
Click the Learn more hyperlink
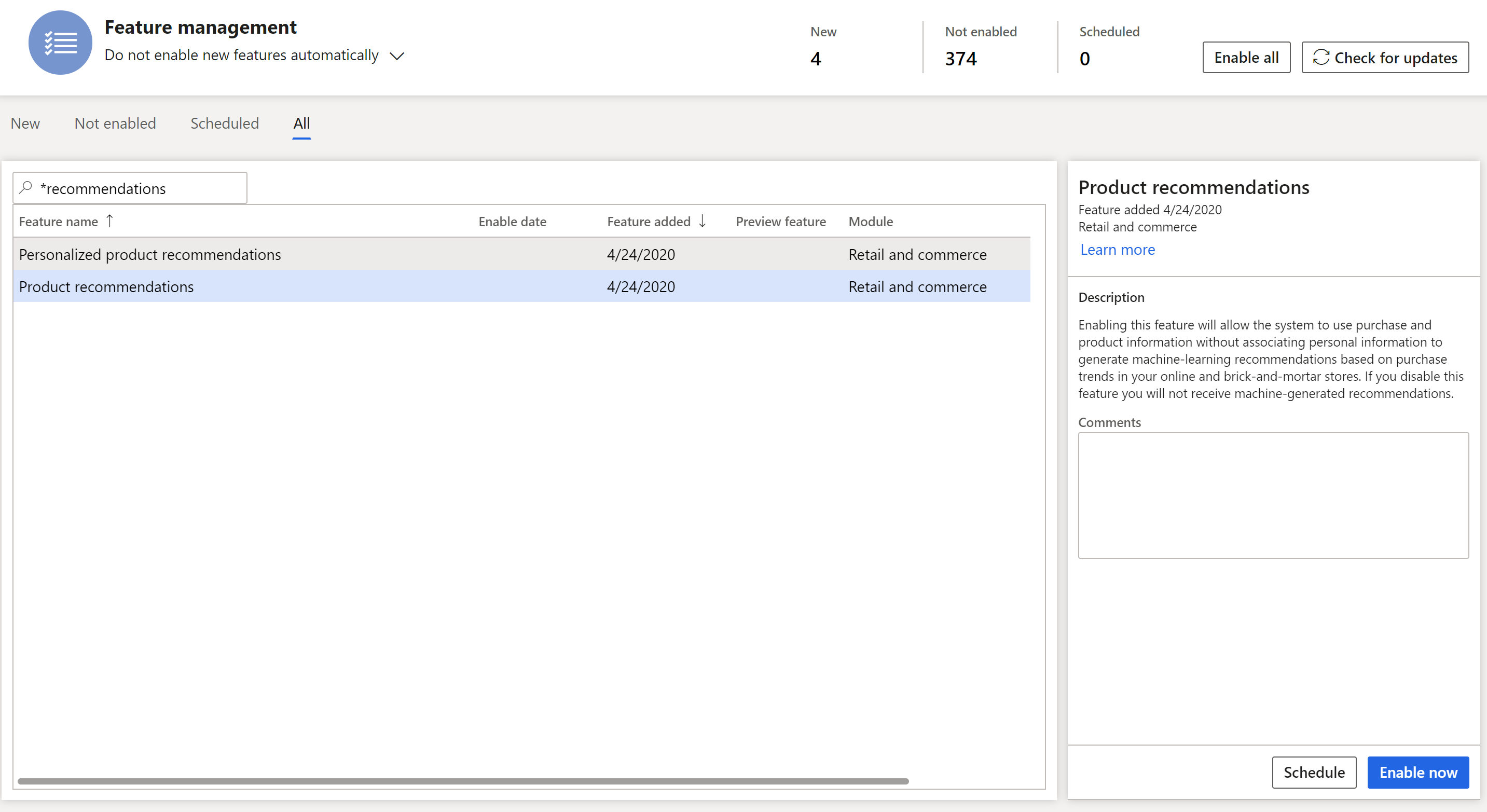(x=1117, y=249)
